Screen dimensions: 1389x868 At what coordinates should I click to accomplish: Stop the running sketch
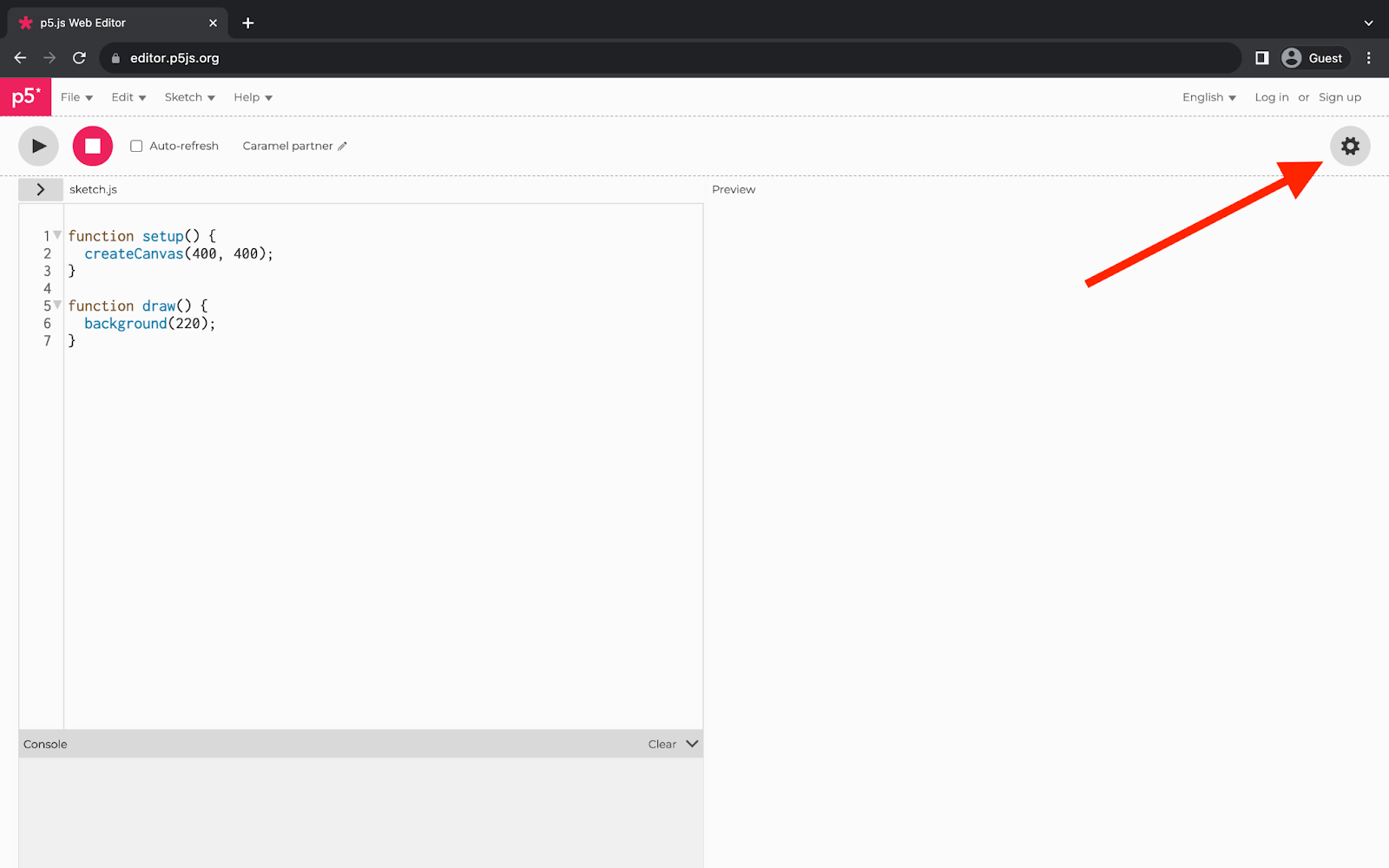pyautogui.click(x=92, y=146)
